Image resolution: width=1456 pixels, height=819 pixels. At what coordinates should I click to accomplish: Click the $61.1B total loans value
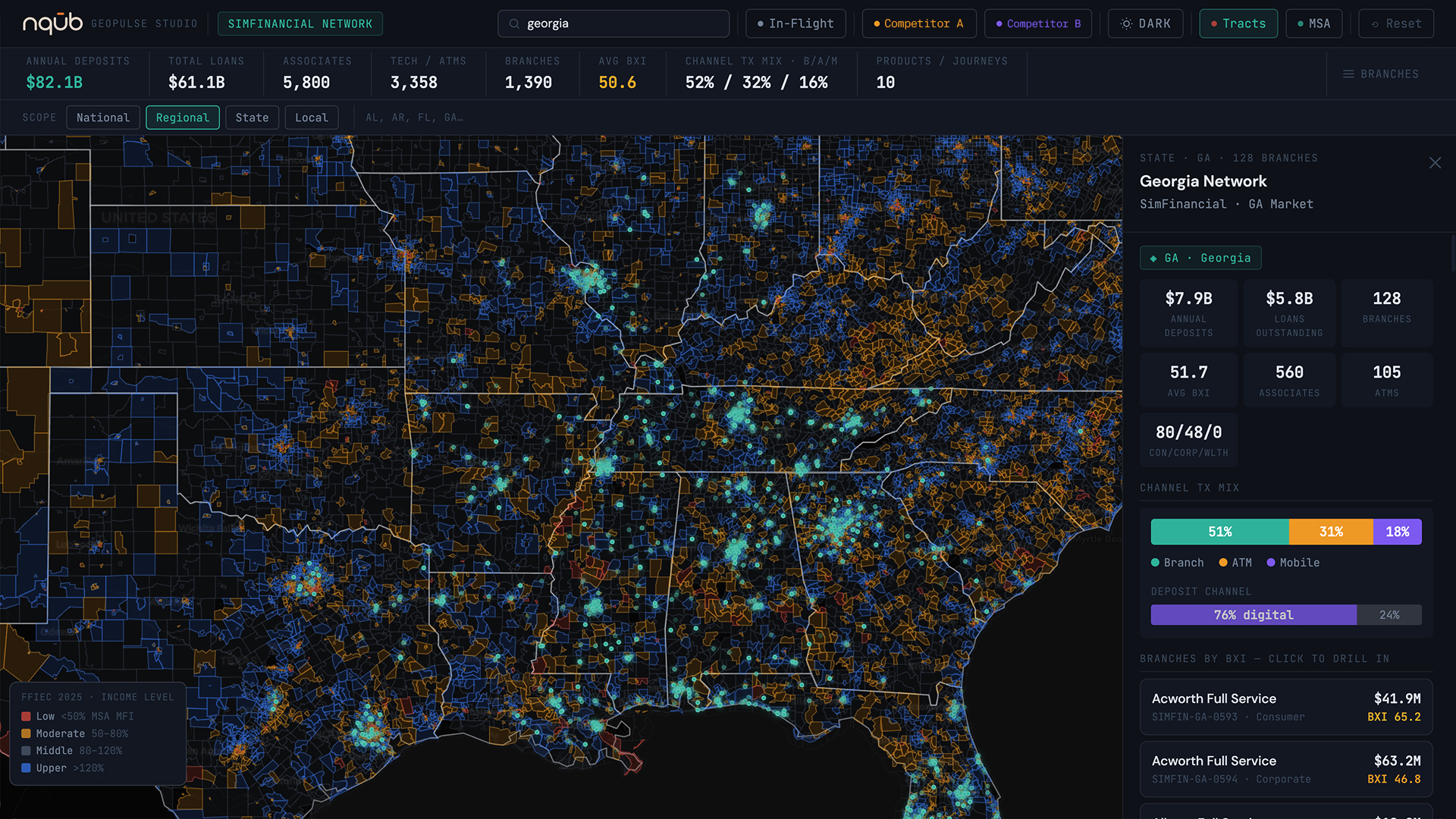click(x=196, y=83)
